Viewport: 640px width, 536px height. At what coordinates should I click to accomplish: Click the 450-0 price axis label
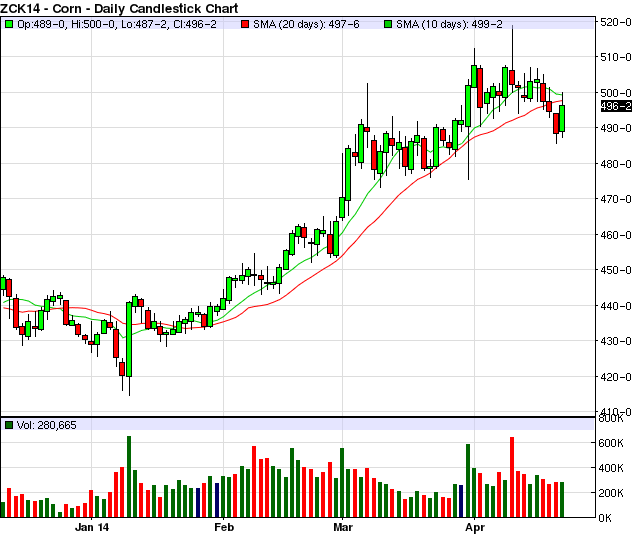point(616,270)
